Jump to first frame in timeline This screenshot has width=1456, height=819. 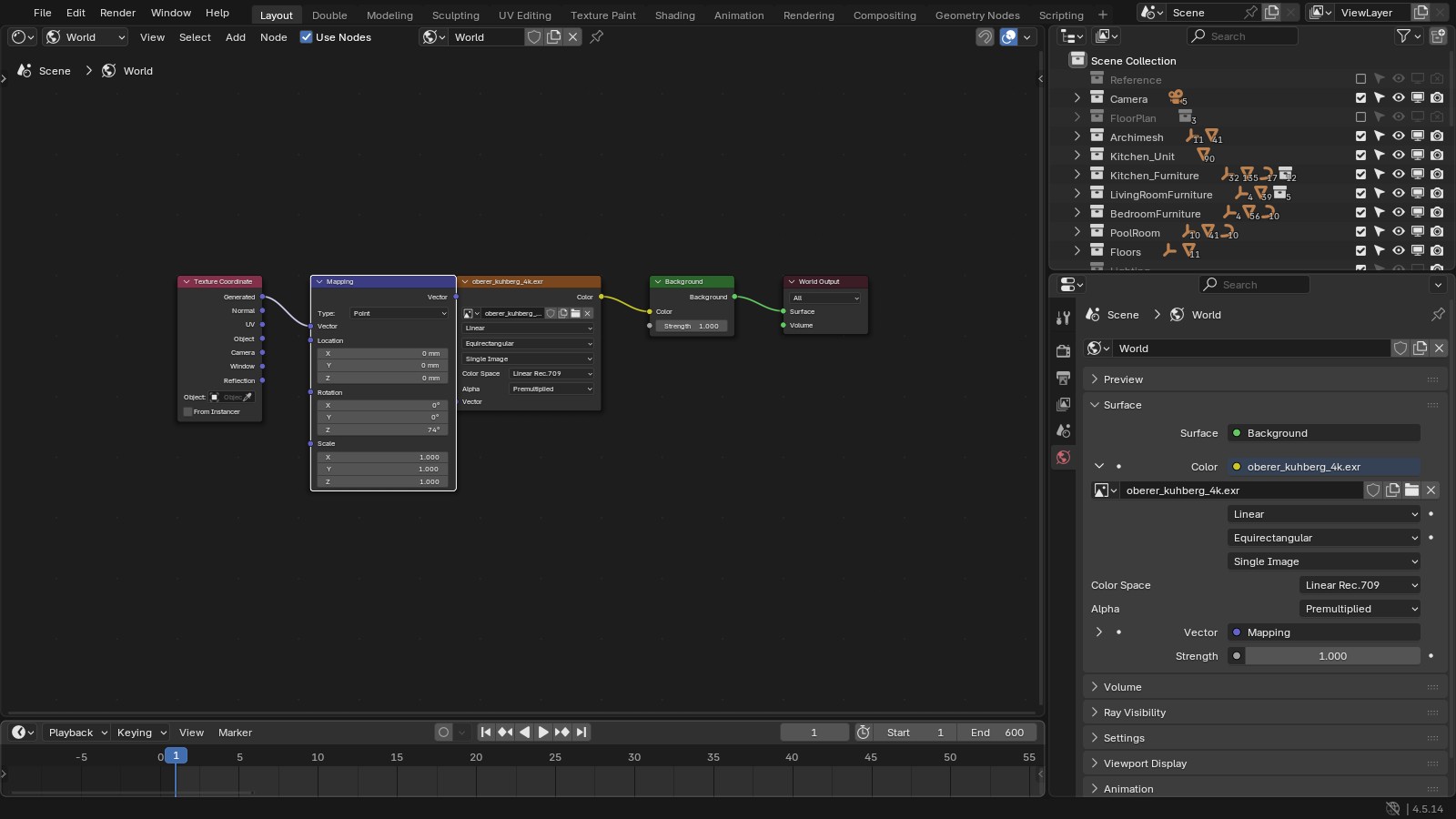(486, 733)
